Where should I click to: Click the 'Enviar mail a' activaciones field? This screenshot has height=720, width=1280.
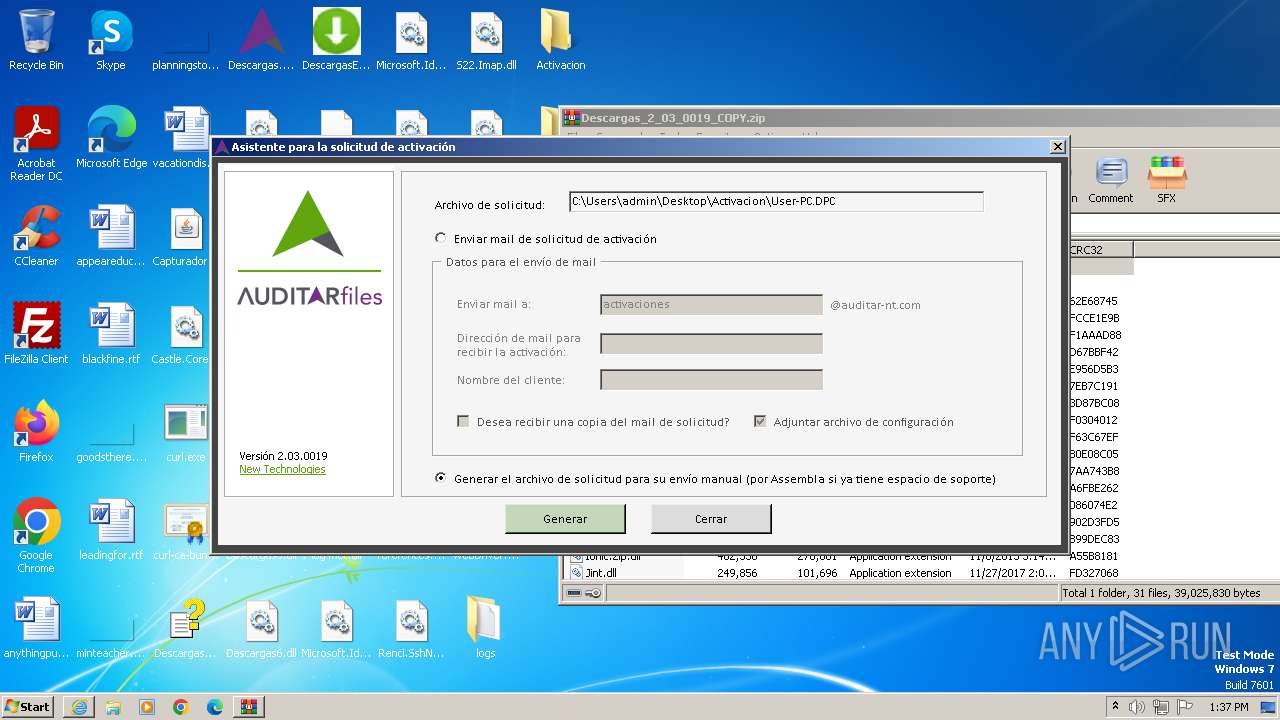[711, 304]
